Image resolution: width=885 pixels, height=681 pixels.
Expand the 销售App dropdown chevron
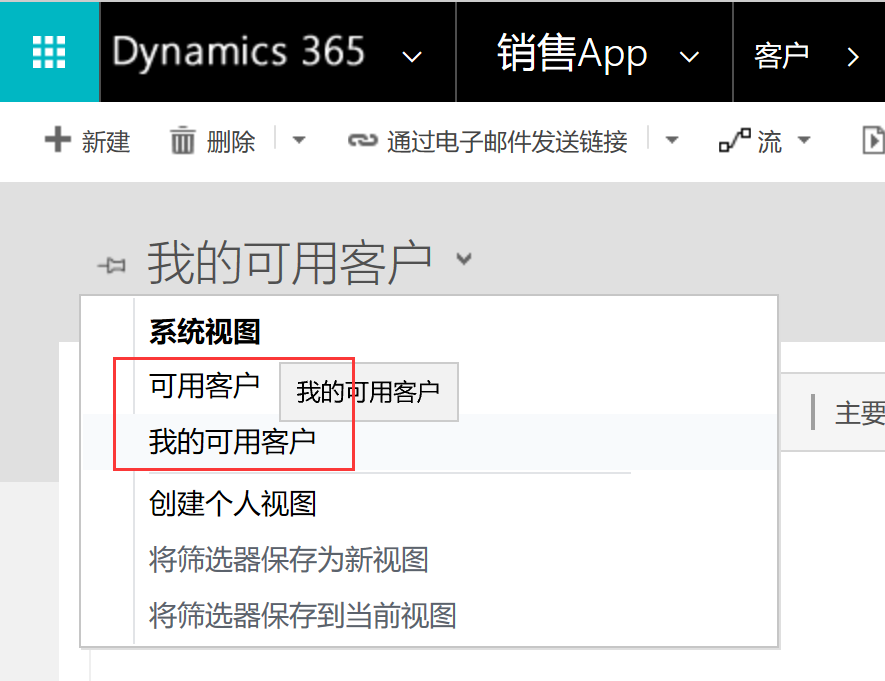[x=689, y=56]
